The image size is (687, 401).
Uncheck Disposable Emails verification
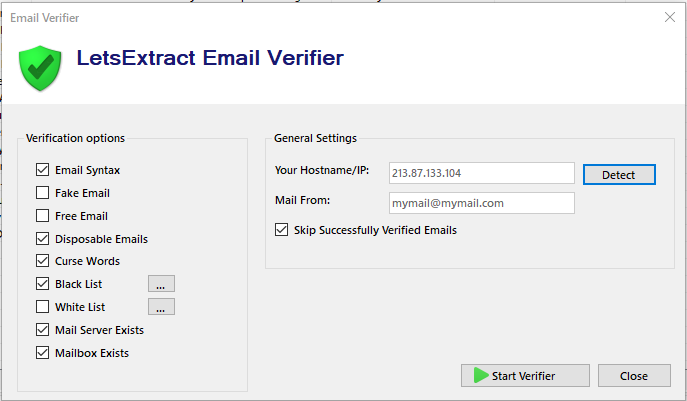pos(43,239)
